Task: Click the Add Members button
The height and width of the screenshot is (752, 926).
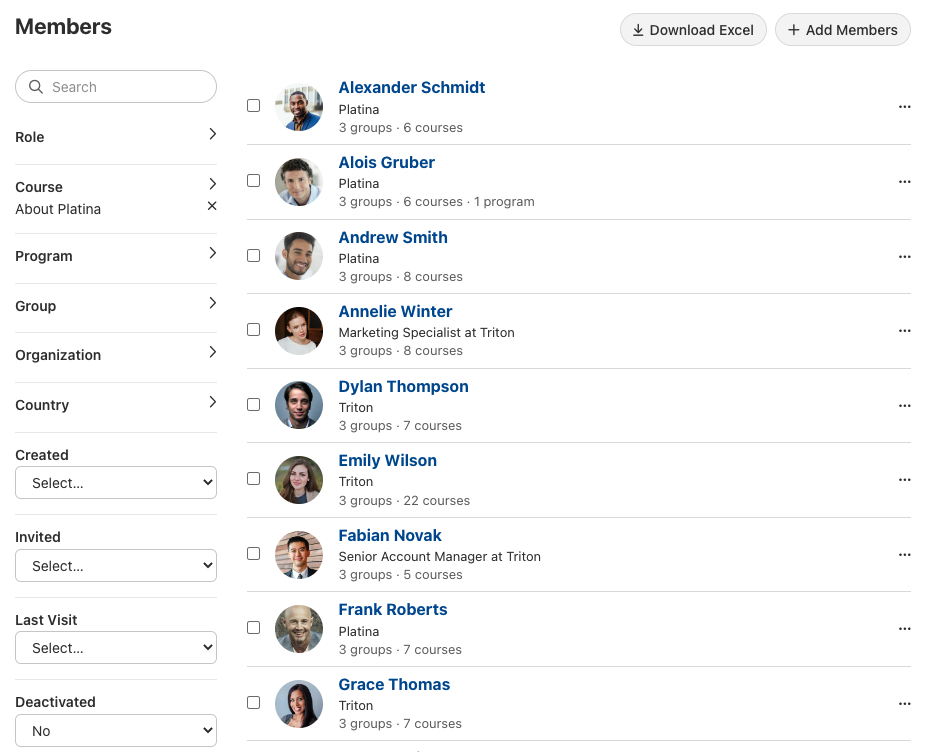Action: tap(842, 30)
